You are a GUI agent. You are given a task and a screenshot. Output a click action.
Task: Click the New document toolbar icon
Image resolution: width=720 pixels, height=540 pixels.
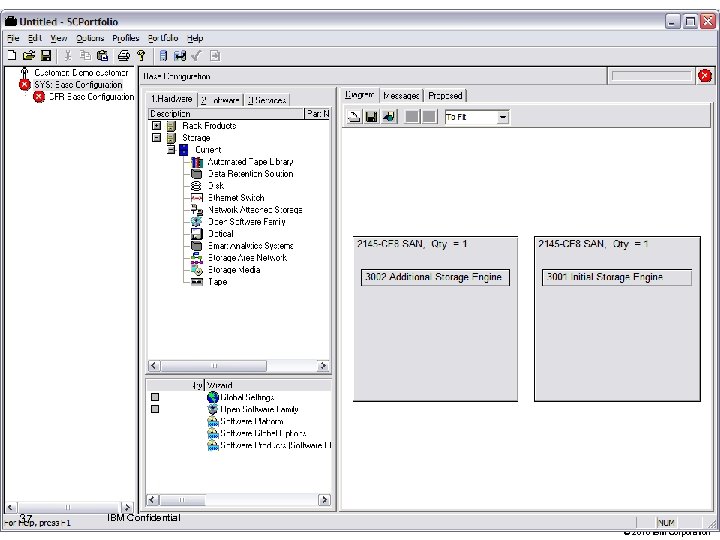pos(12,56)
